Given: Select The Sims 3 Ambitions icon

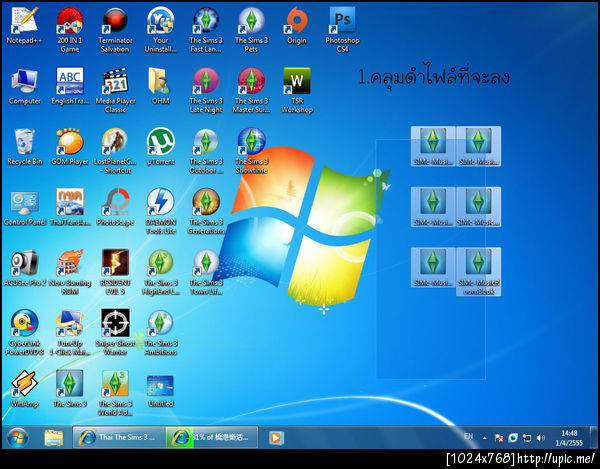Looking at the screenshot, I should click(x=161, y=333).
